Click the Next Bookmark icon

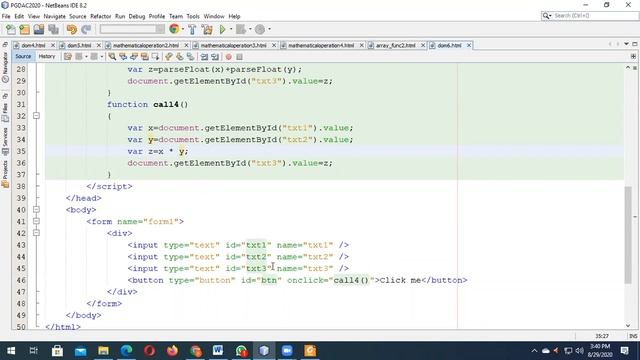[180, 57]
